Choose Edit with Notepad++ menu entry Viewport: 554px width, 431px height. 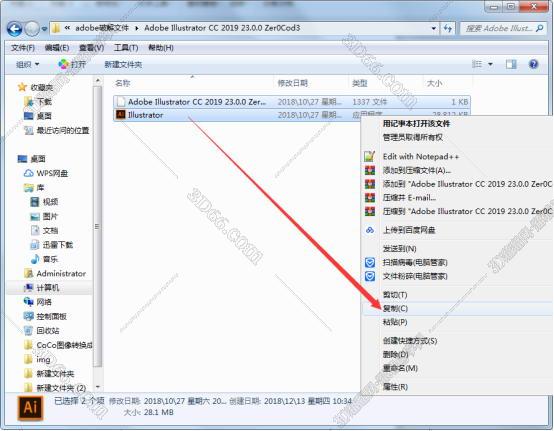pos(421,157)
